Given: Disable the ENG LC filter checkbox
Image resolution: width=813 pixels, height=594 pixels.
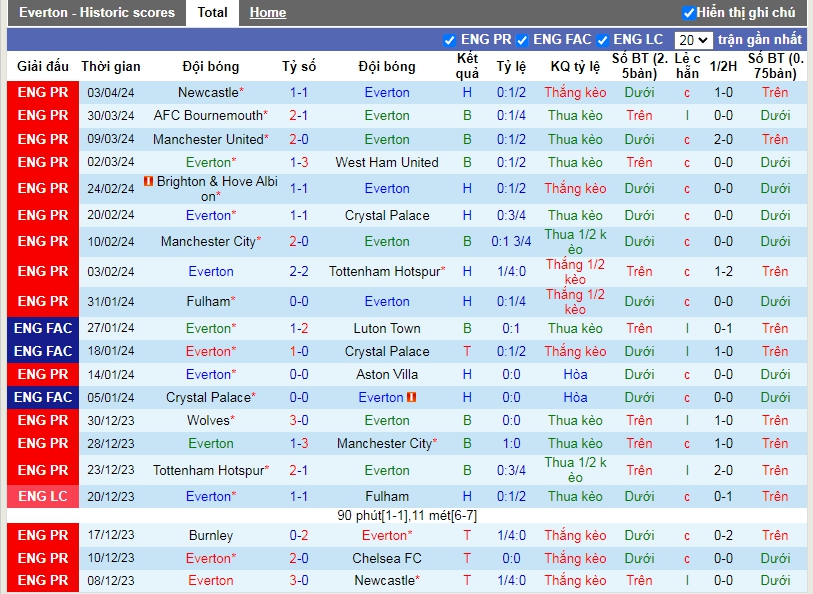Looking at the screenshot, I should (603, 40).
